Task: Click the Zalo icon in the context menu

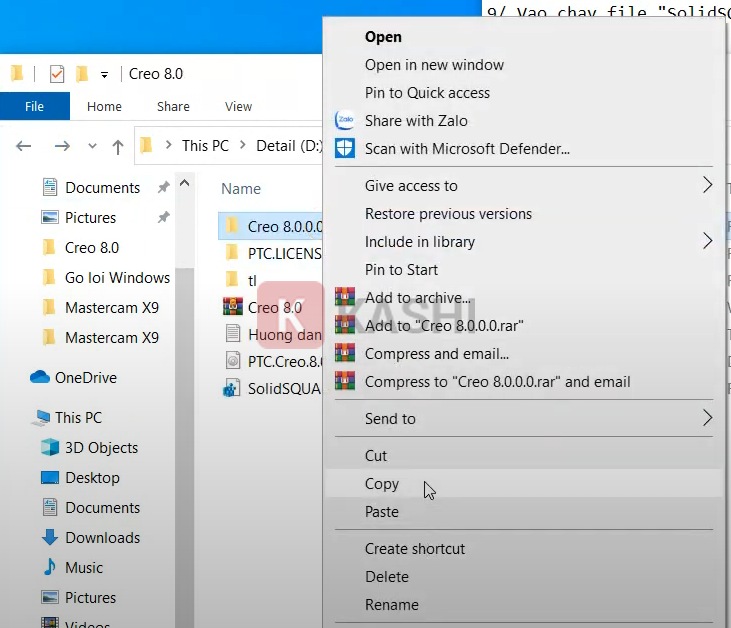Action: coord(345,120)
